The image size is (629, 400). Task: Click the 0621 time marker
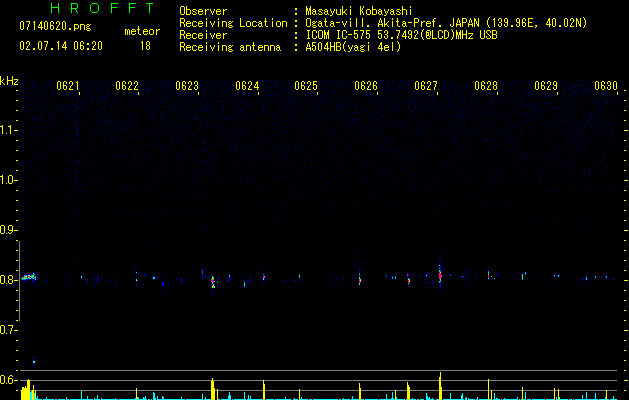point(68,86)
